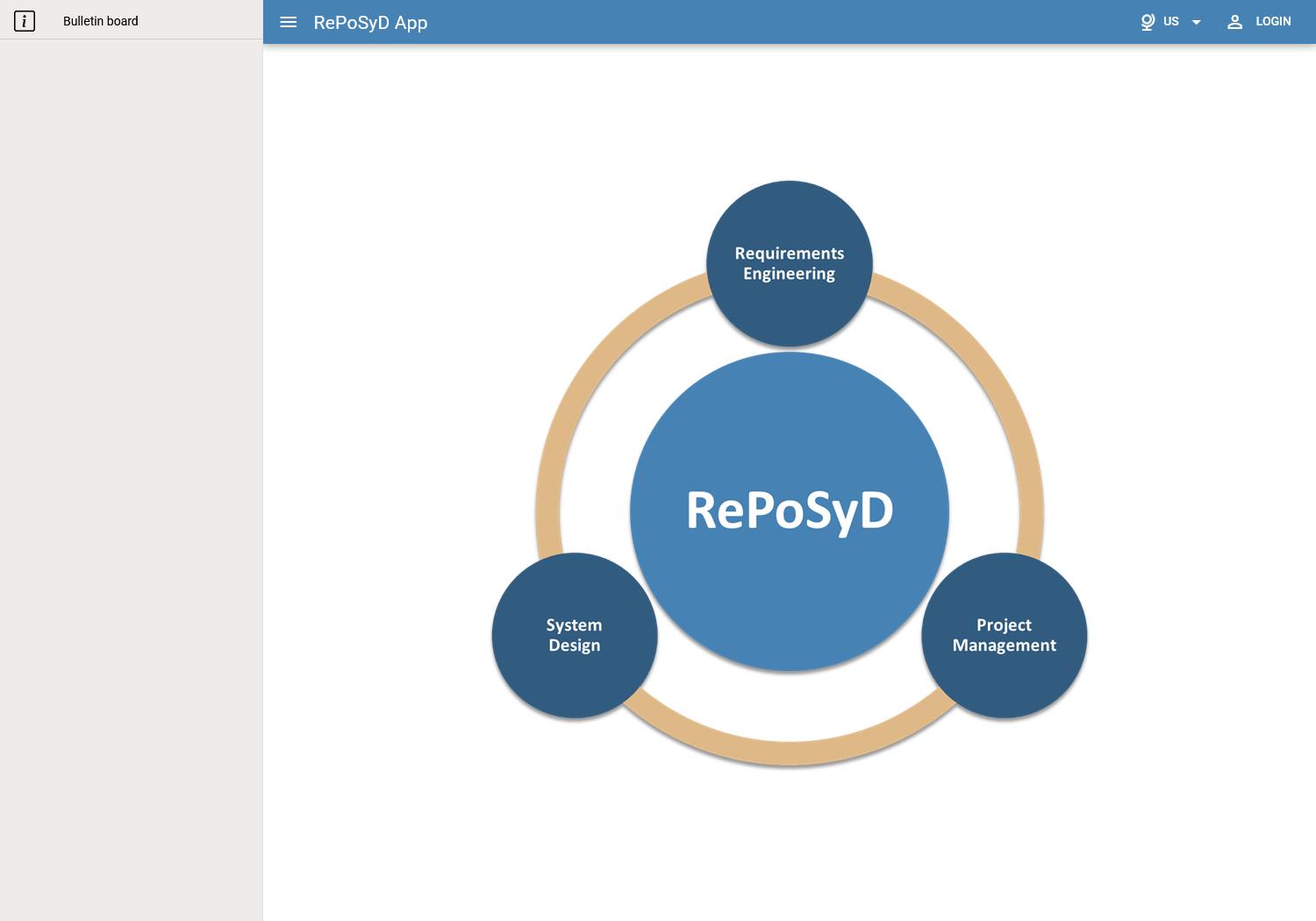The height and width of the screenshot is (921, 1316).
Task: Select the US language label
Action: point(1171,21)
